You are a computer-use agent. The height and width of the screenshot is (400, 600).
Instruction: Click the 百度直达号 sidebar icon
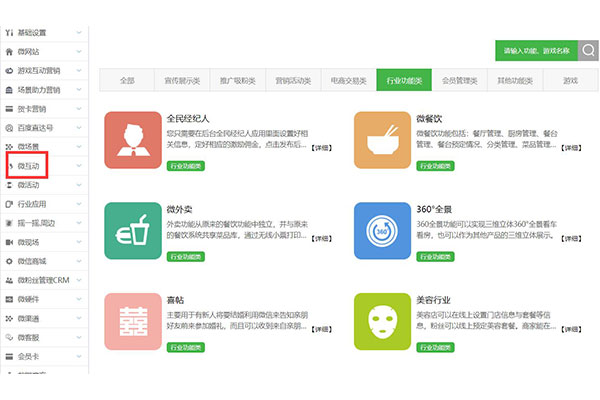coord(9,128)
